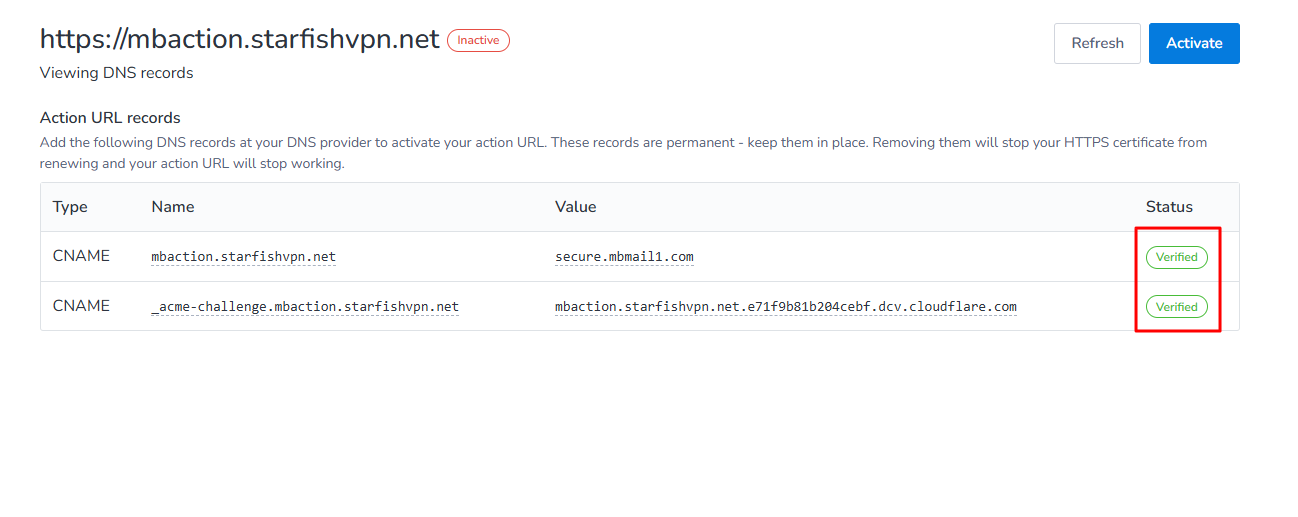Copy the name _acme-challenge.mbaction.starfishvpn.net
Viewport: 1298px width, 517px height.
pyautogui.click(x=305, y=306)
